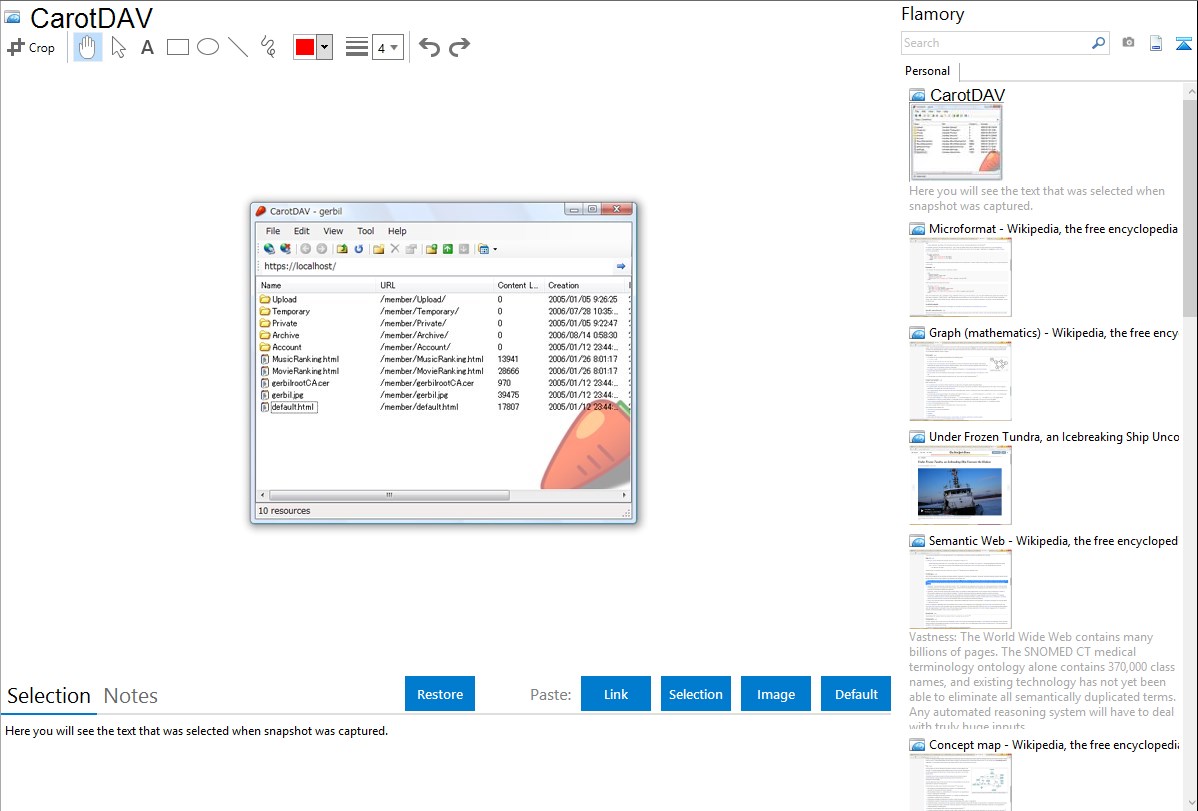1198x811 pixels.
Task: Click the Concept map snapshot title
Action: pyautogui.click(x=1054, y=744)
